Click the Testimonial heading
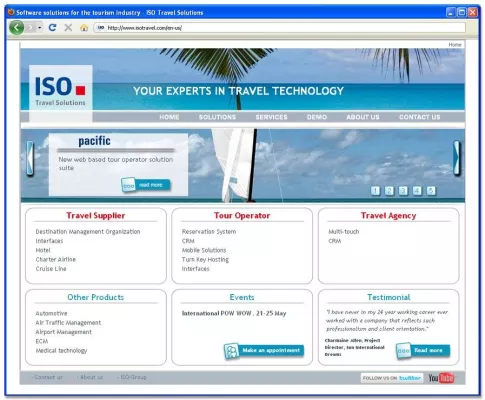The width and height of the screenshot is (485, 400). (x=389, y=297)
